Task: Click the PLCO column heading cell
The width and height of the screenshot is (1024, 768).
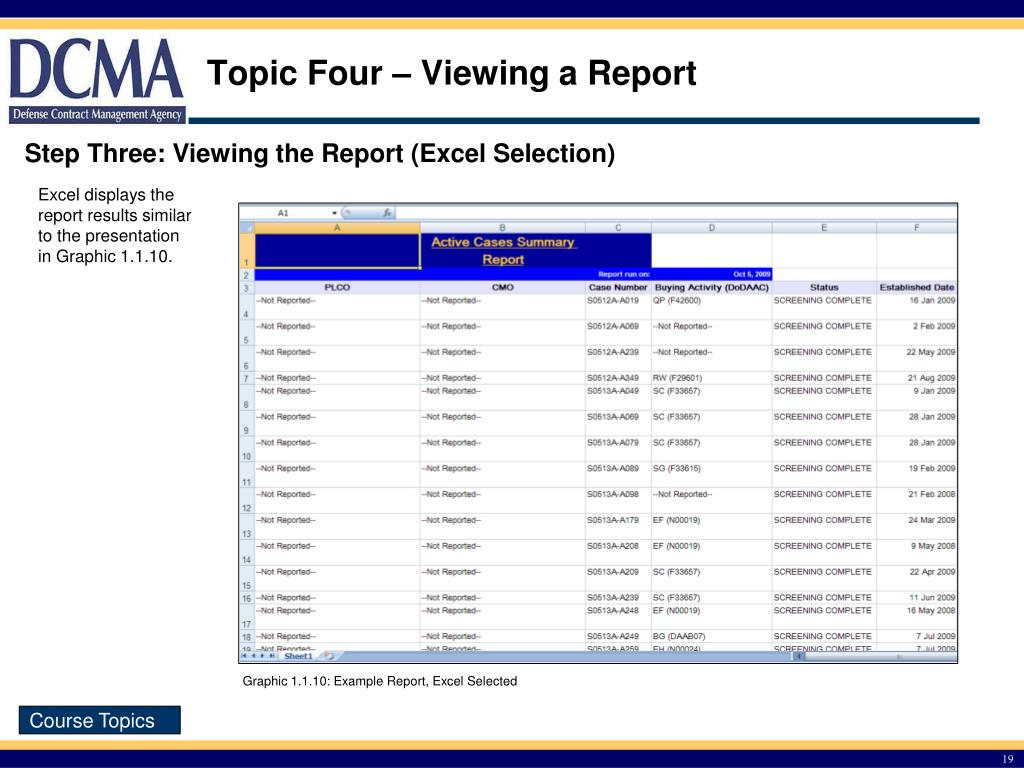Action: (x=337, y=287)
